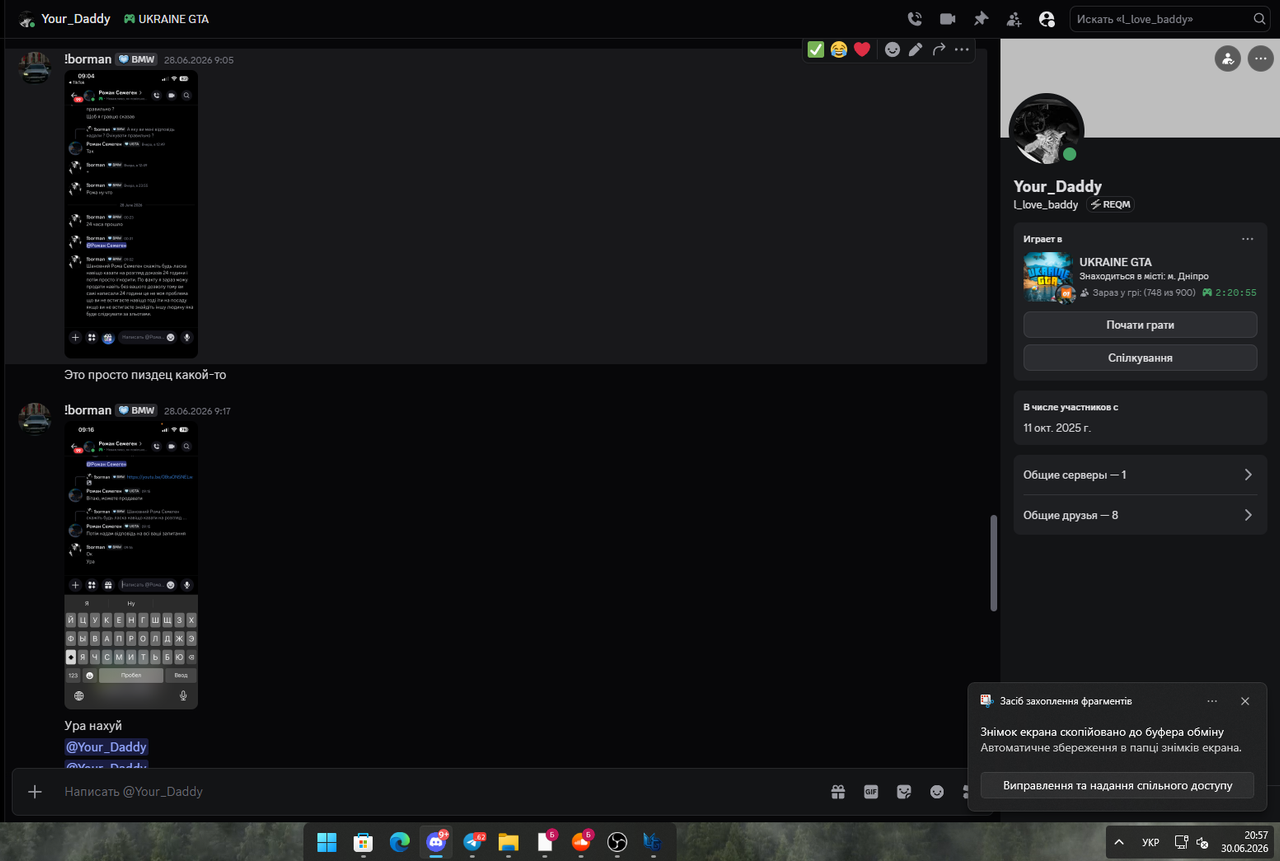Viewport: 1280px width, 861px height.
Task: Open the gift Nitro icon
Action: pyautogui.click(x=838, y=791)
